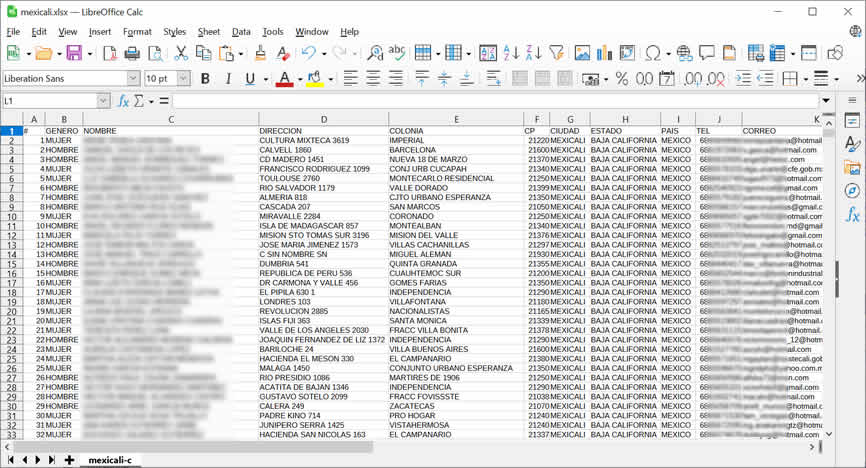Enable AutoFilter funnel icon
866x468 pixels.
click(x=557, y=53)
